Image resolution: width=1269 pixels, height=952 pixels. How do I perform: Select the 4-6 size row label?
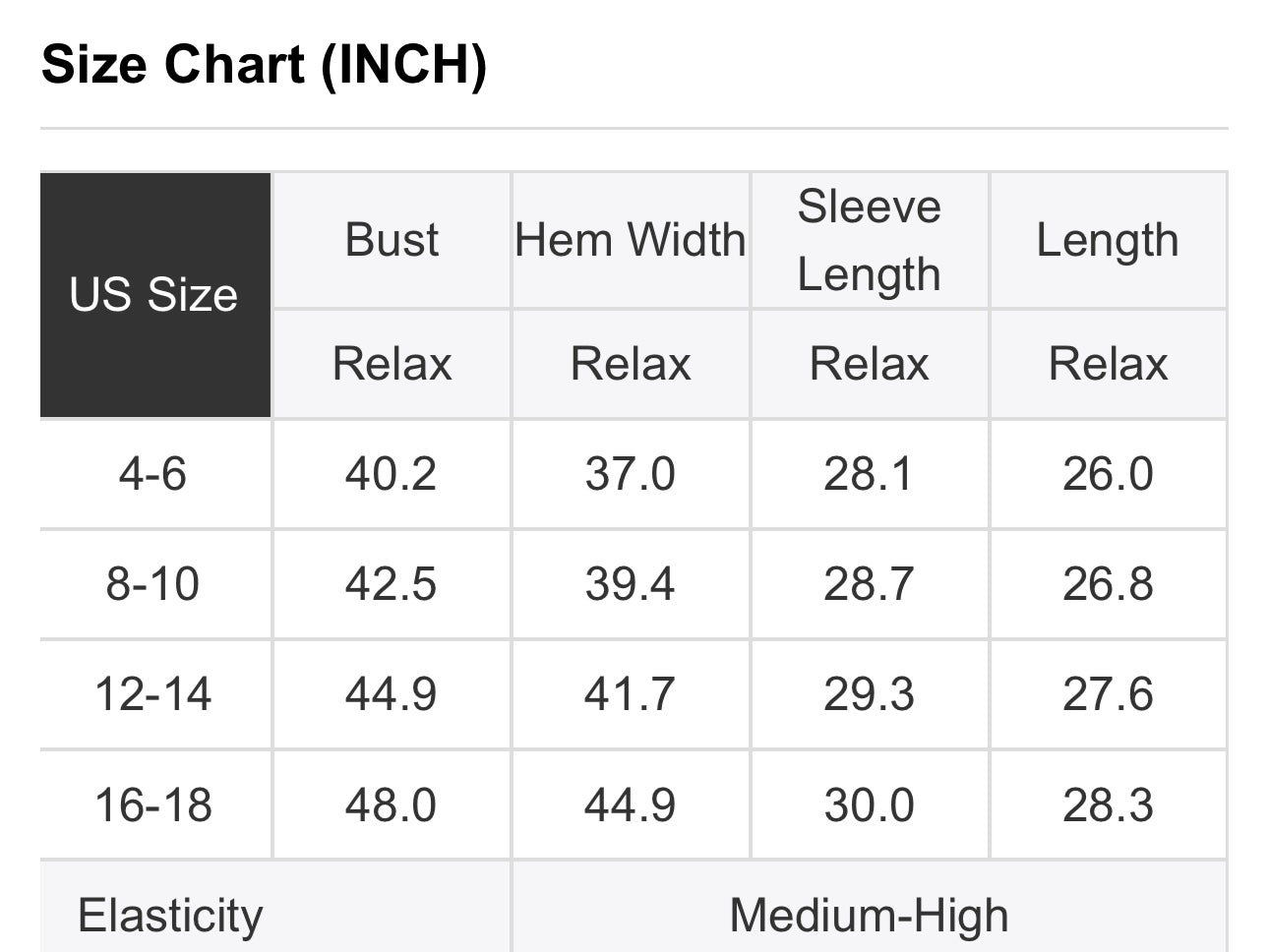tap(153, 474)
